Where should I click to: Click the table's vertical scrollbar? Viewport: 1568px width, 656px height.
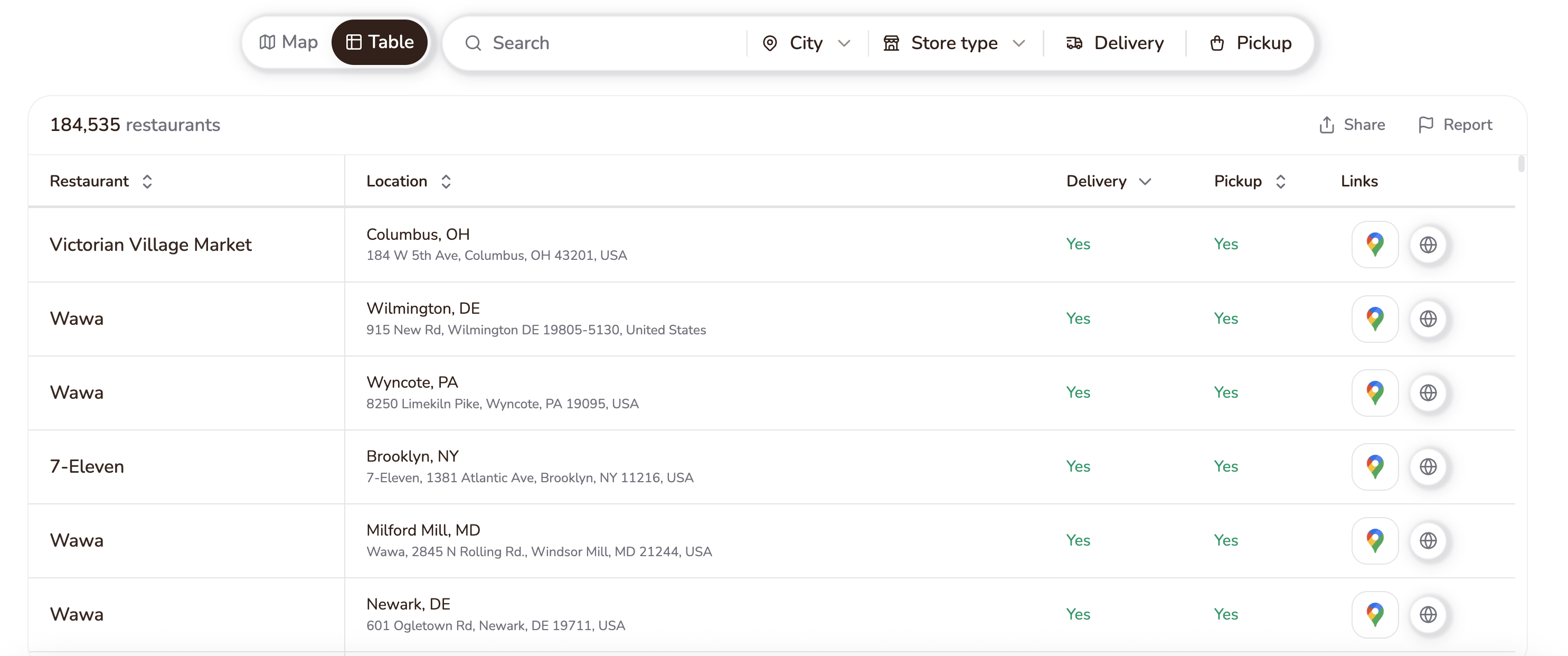pos(1521,163)
